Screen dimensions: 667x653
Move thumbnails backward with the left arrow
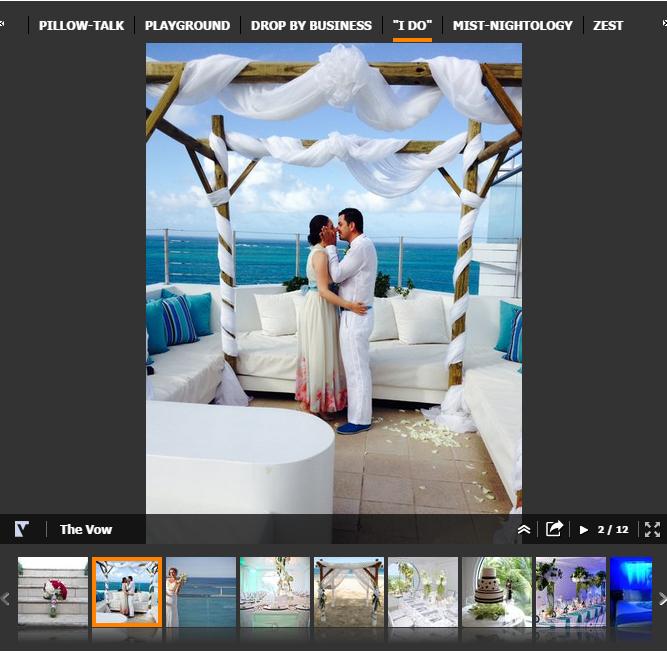click(6, 599)
